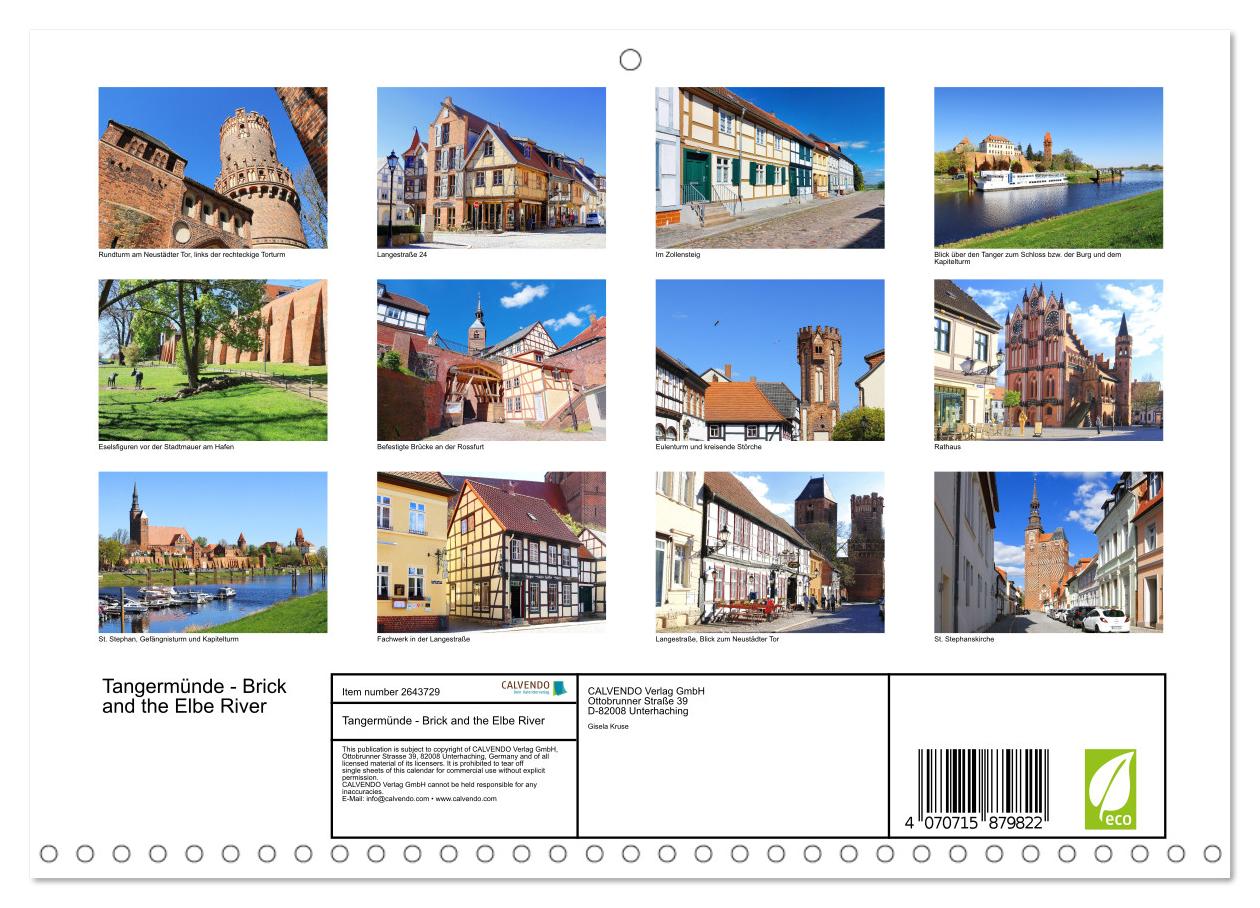Click the caption "Langestraße, Blick zum Neustädter Tor"
The height and width of the screenshot is (908, 1260).
(717, 639)
